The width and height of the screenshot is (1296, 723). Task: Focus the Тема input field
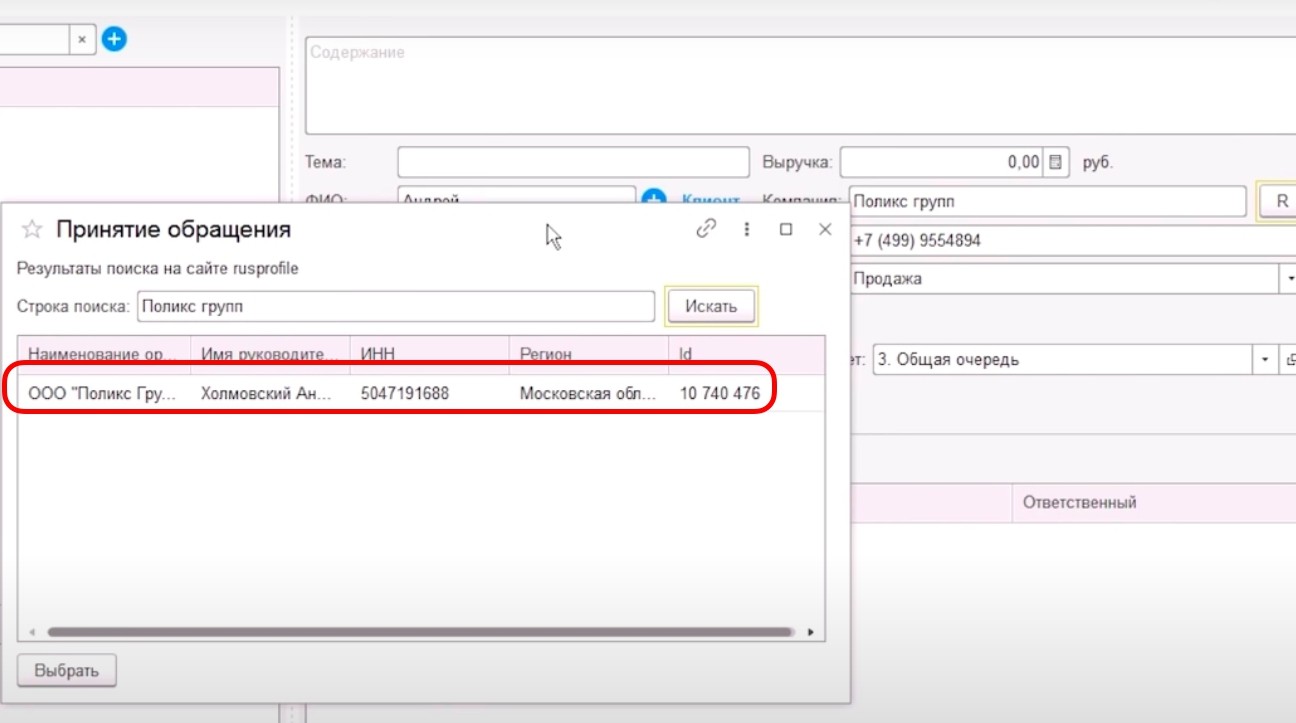pos(573,162)
